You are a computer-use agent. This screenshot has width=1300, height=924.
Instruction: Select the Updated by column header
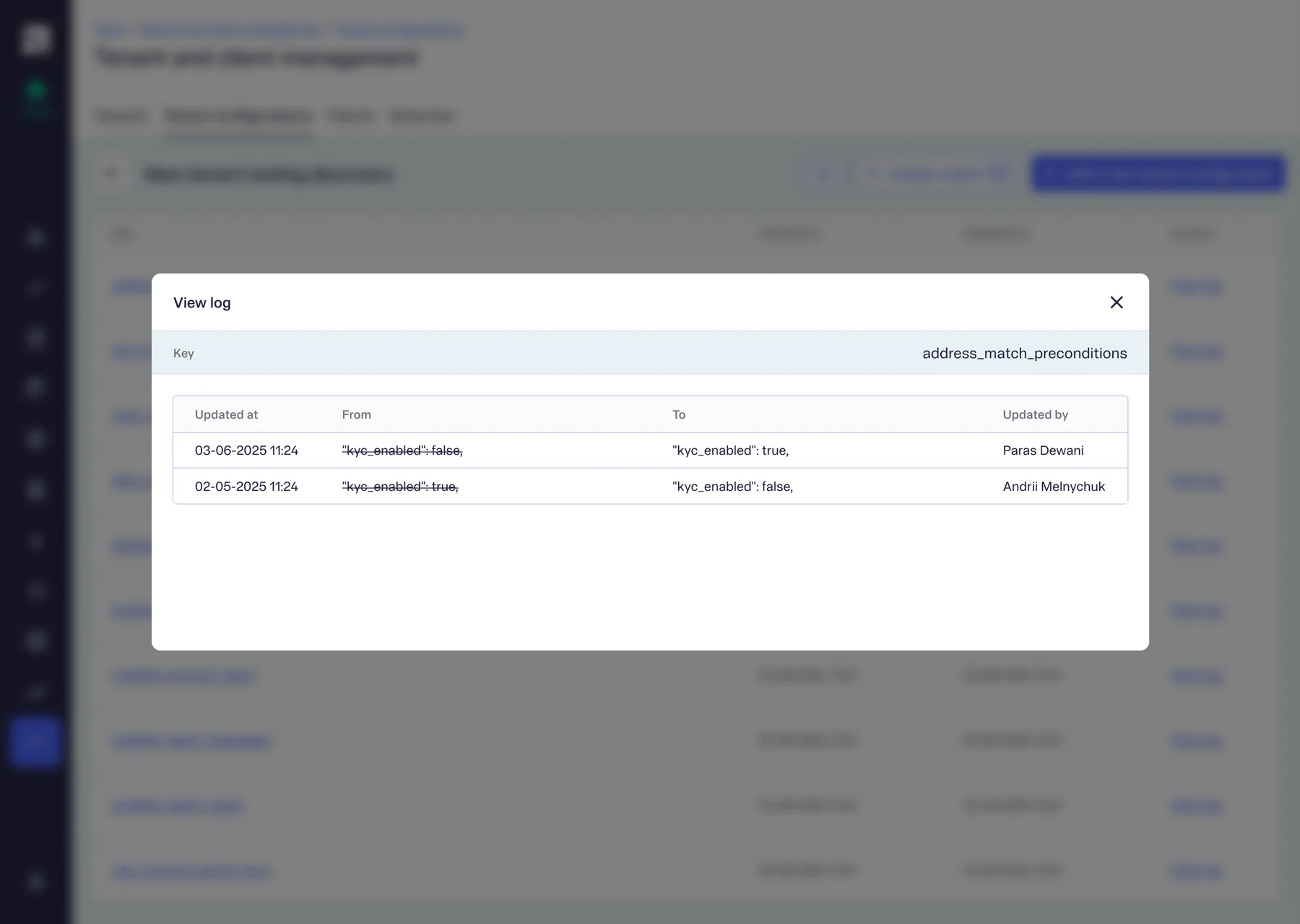click(1035, 414)
